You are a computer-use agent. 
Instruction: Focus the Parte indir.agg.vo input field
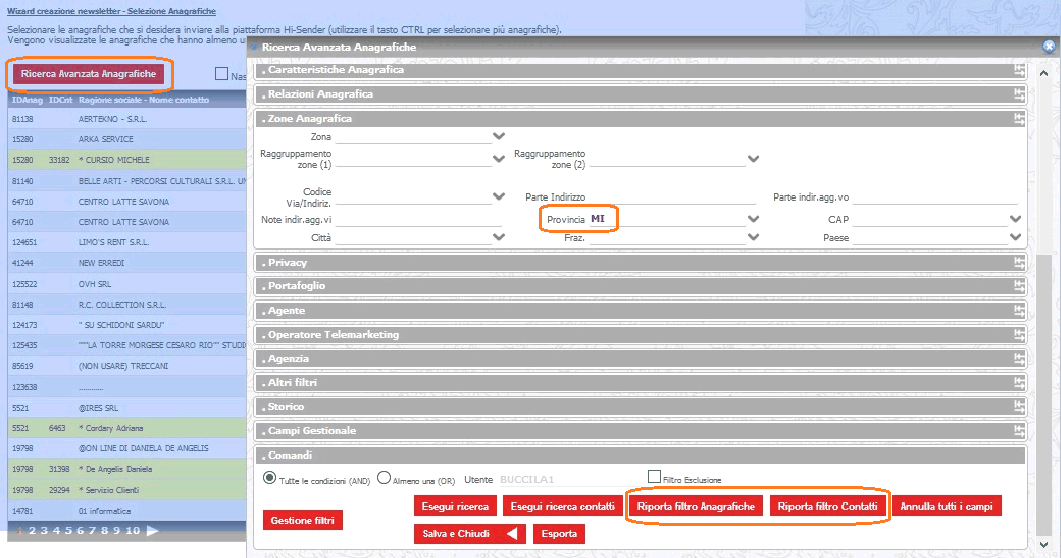[x=935, y=197]
